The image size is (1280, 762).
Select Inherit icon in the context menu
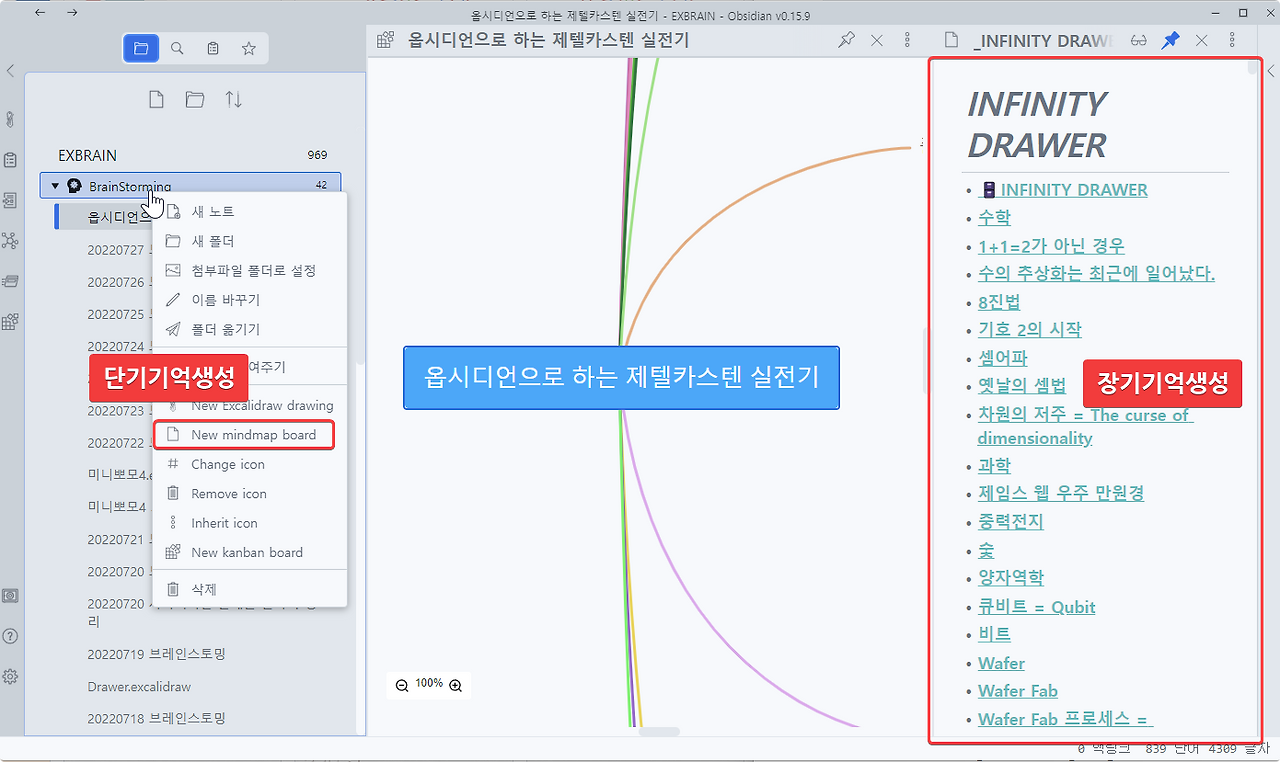pos(249,523)
